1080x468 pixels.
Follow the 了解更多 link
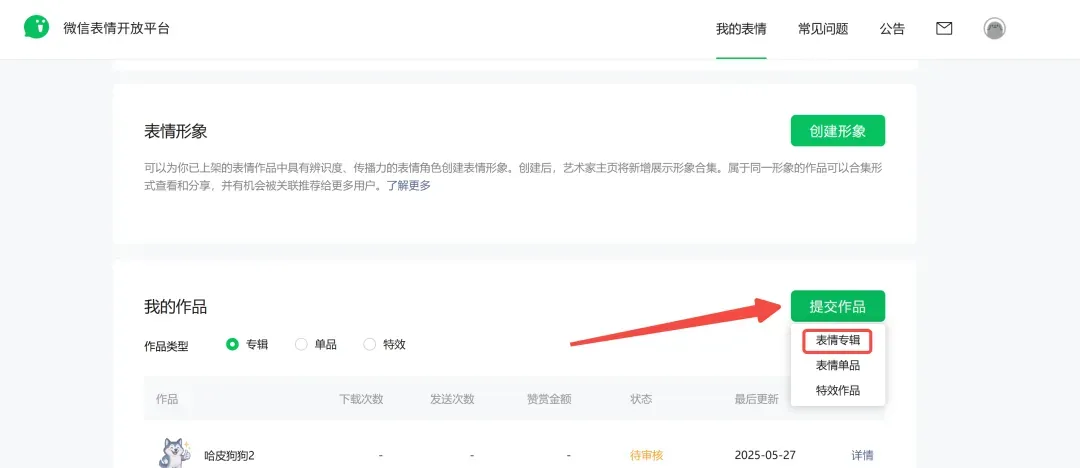tap(409, 185)
